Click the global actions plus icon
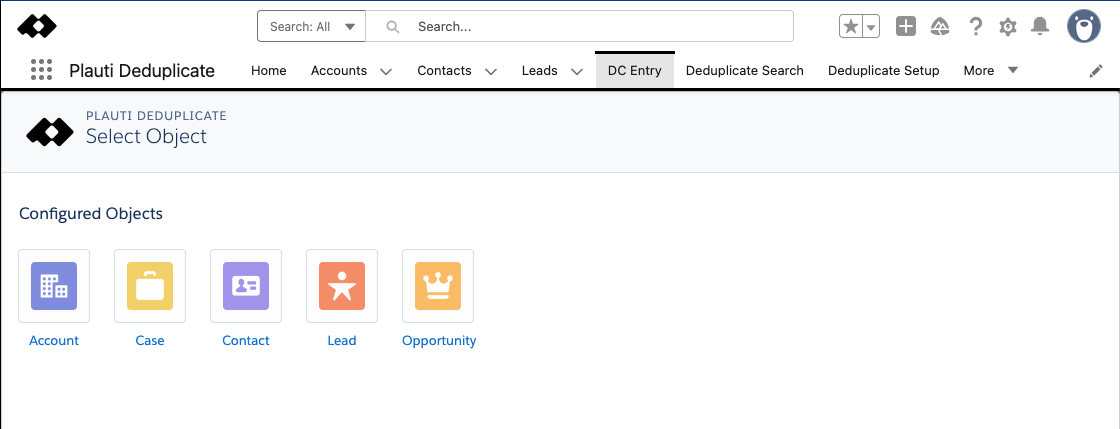This screenshot has width=1120, height=429. coord(906,26)
